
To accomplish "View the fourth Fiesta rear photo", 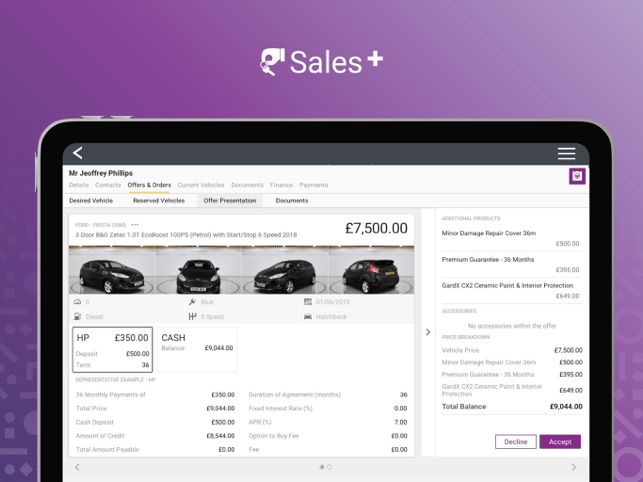I will tap(371, 270).
